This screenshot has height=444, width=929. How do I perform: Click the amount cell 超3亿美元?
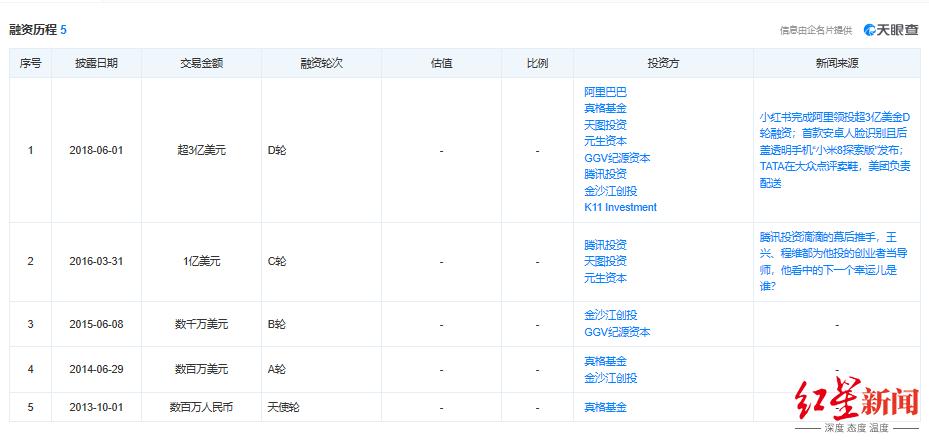coord(201,151)
